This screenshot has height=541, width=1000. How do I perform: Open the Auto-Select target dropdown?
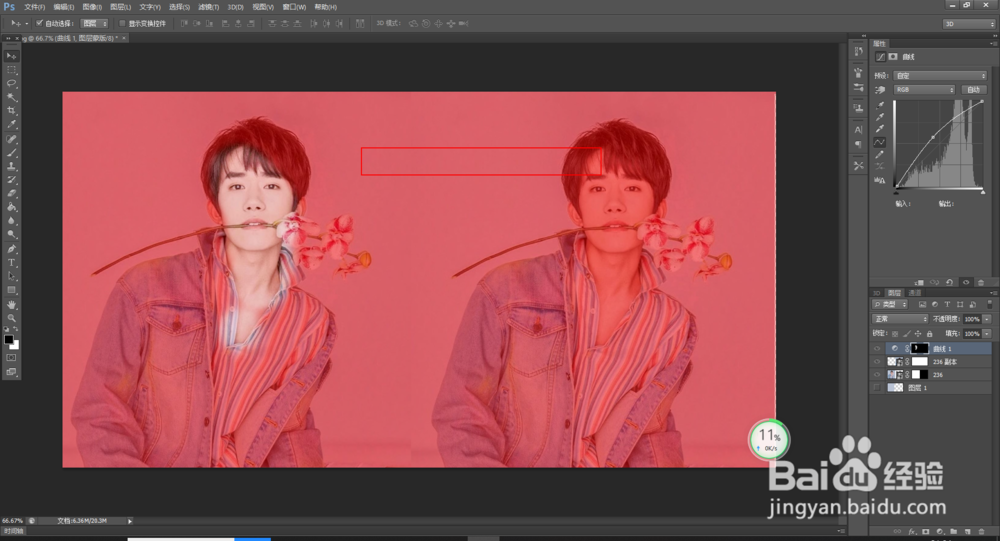coord(95,23)
